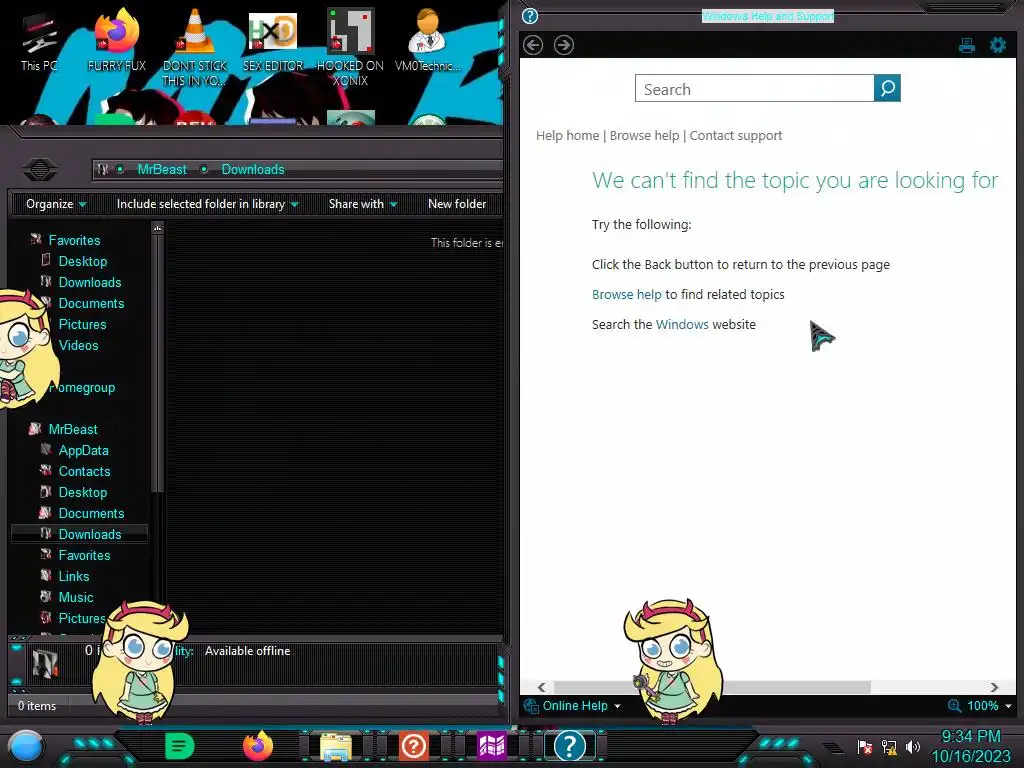Select Favorites header in navigation pane
This screenshot has width=1024, height=768.
(74, 240)
